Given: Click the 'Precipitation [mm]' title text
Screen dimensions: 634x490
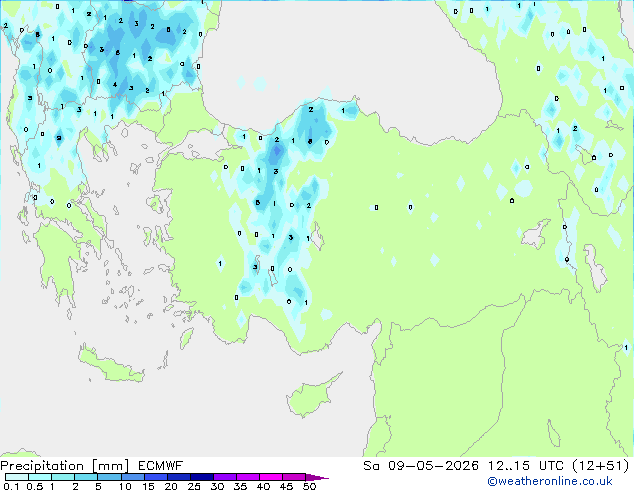Looking at the screenshot, I should point(65,466).
